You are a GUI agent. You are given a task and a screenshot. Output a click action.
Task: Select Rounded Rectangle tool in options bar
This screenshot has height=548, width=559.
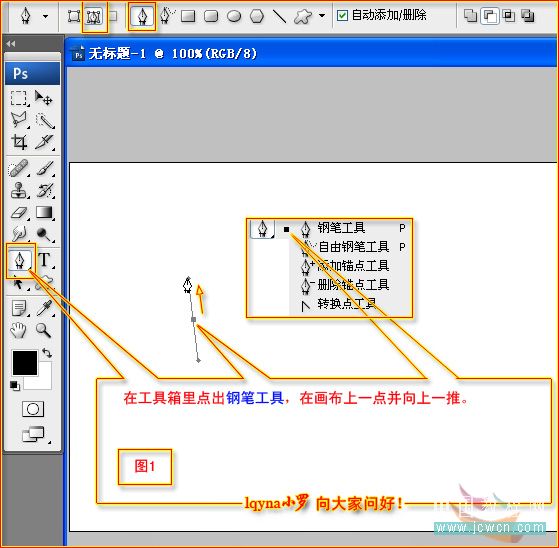211,16
